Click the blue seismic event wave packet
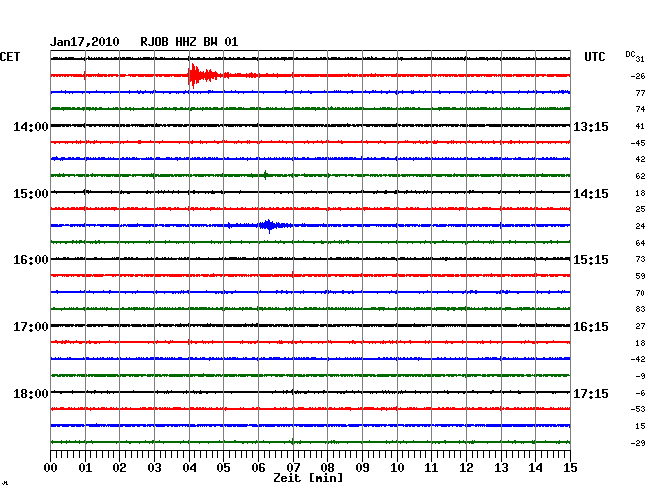 270,225
